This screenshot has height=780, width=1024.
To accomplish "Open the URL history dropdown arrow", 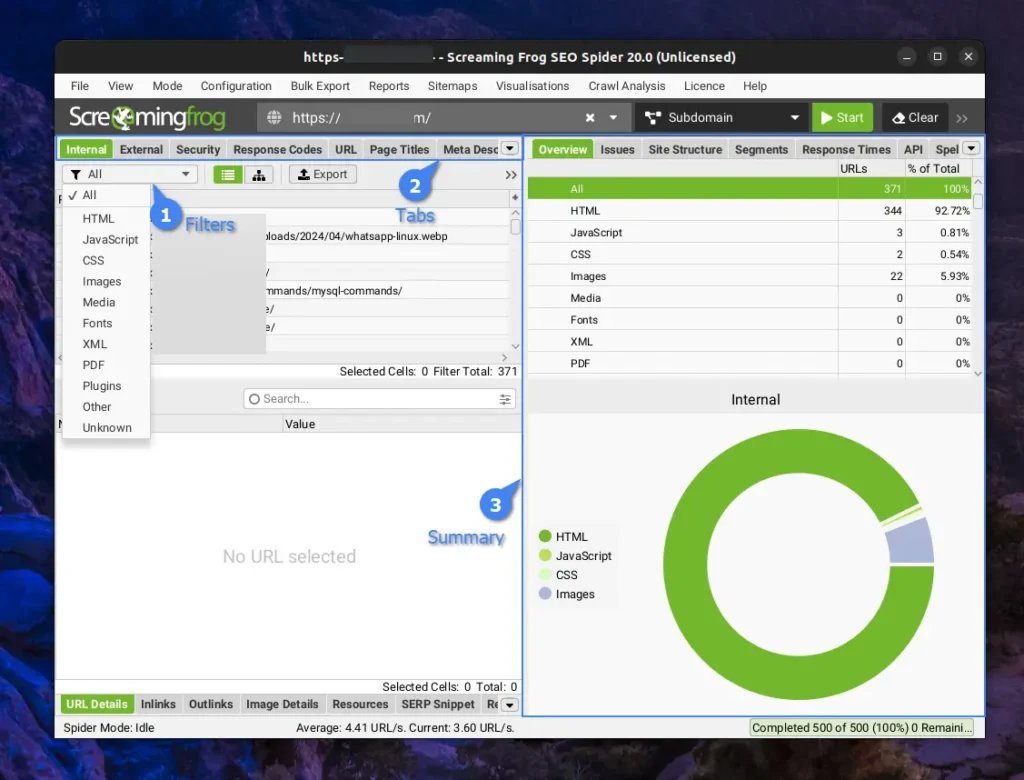I will 613,118.
